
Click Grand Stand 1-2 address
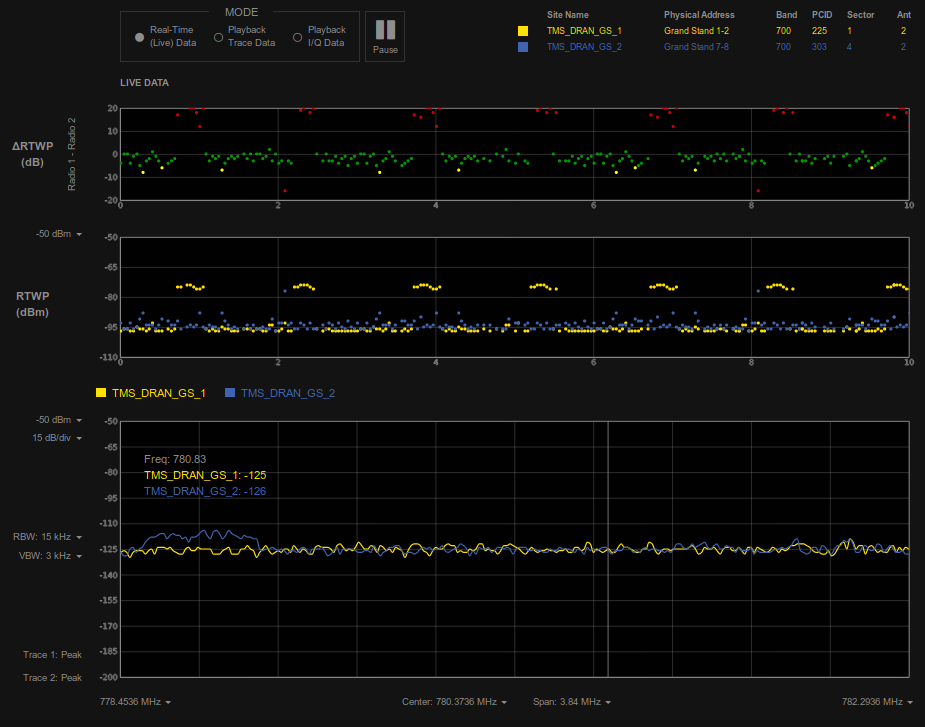(696, 31)
